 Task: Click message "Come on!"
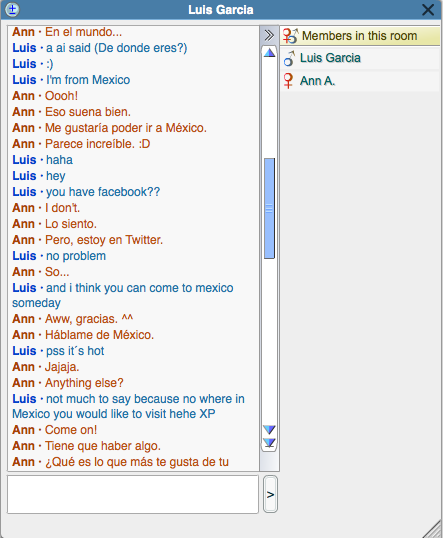71,430
